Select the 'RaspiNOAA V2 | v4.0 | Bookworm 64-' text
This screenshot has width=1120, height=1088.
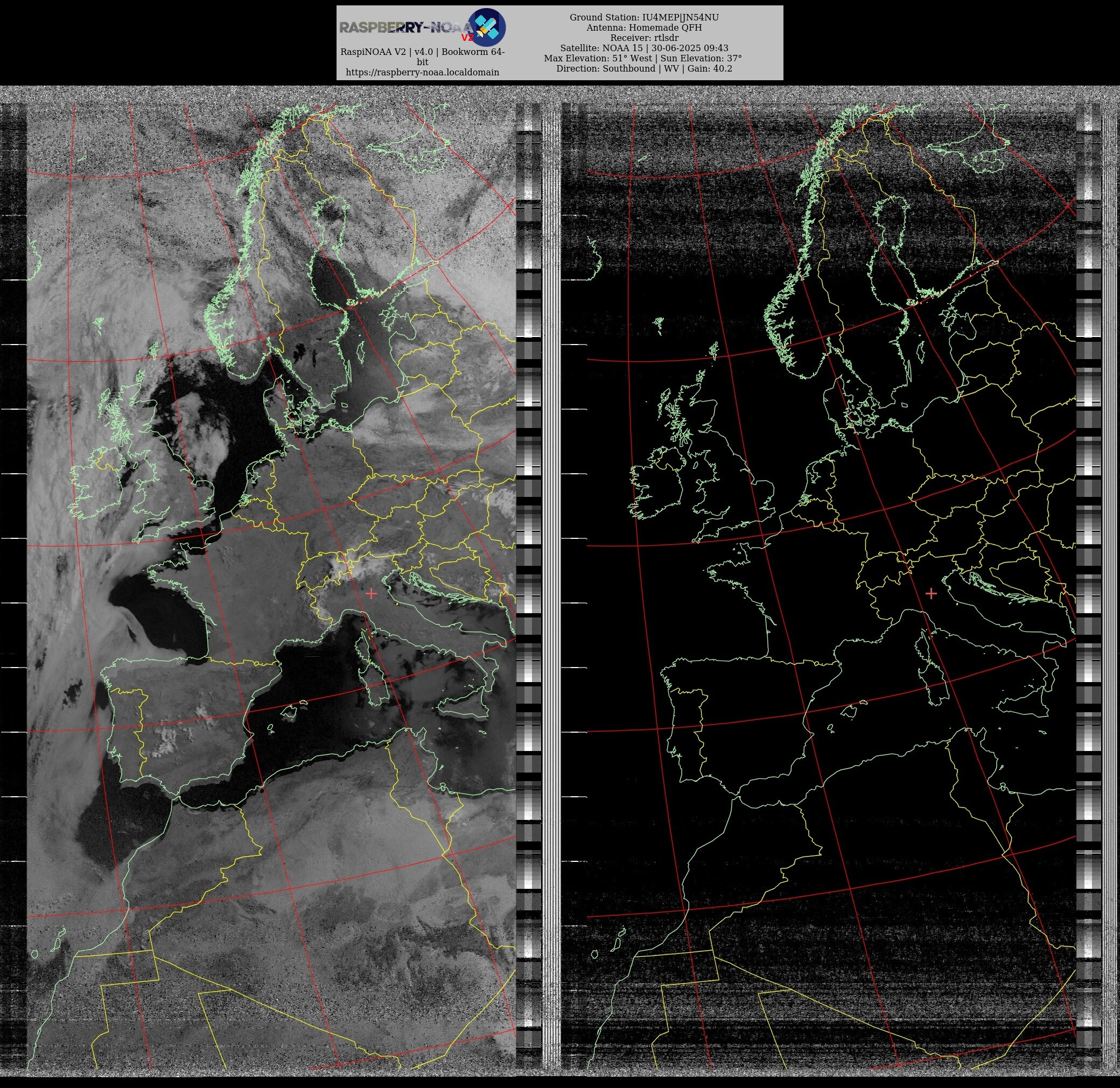(422, 52)
